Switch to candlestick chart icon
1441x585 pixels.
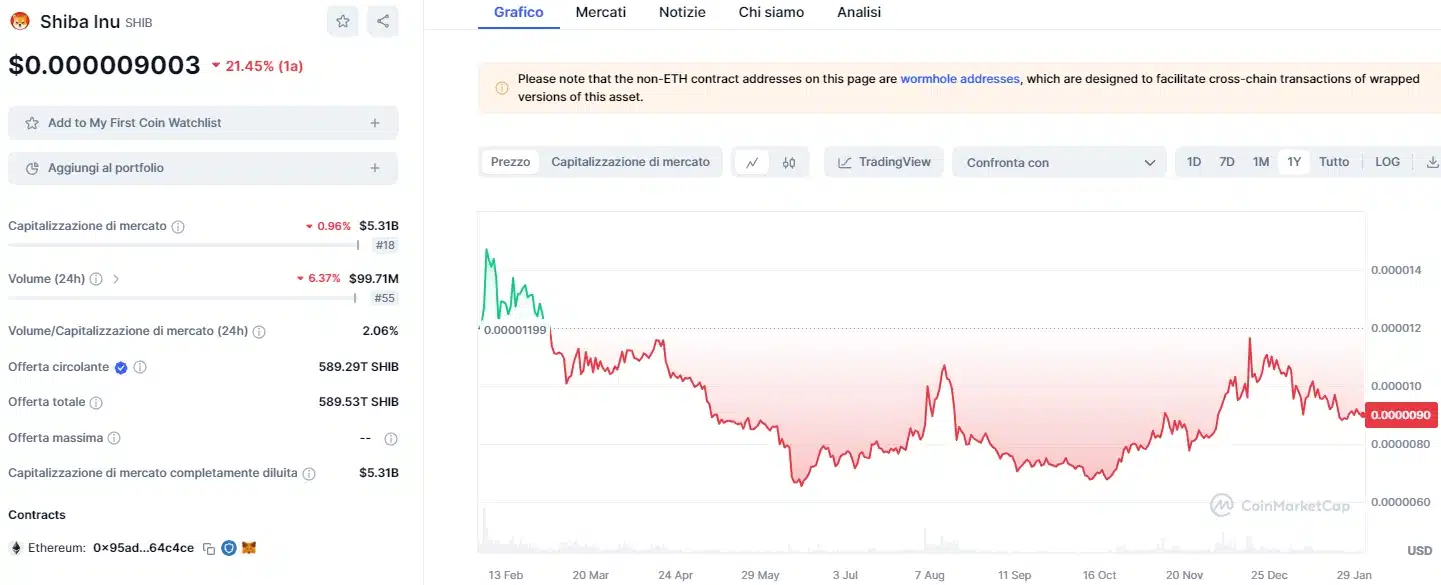tap(789, 162)
